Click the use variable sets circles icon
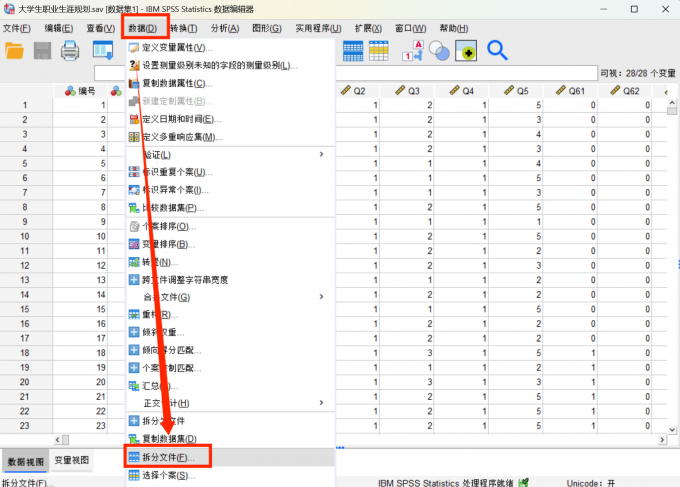Viewport: 680px width, 487px height. tap(439, 51)
